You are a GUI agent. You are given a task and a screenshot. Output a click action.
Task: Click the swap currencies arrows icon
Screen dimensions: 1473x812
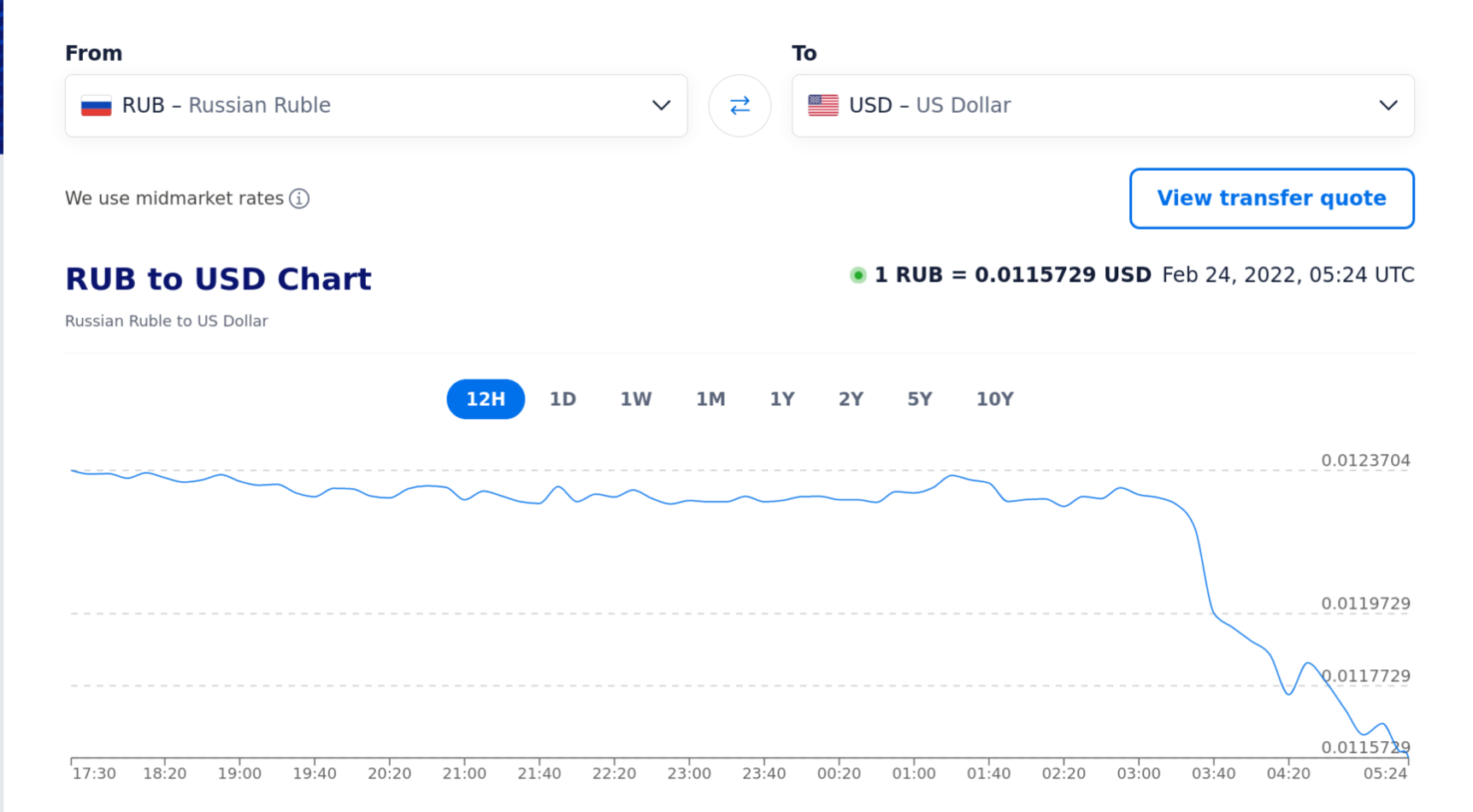739,105
